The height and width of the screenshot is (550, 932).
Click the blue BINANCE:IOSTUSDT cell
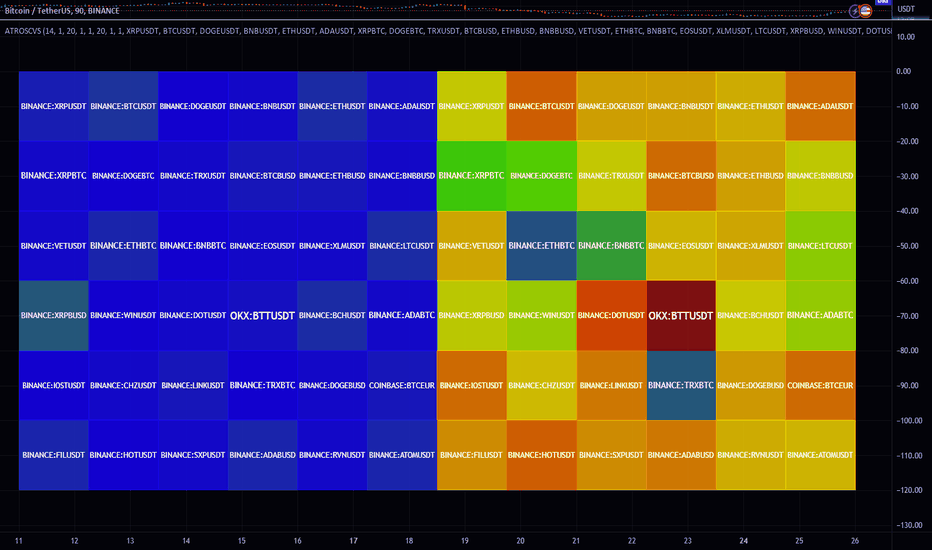tap(53, 385)
